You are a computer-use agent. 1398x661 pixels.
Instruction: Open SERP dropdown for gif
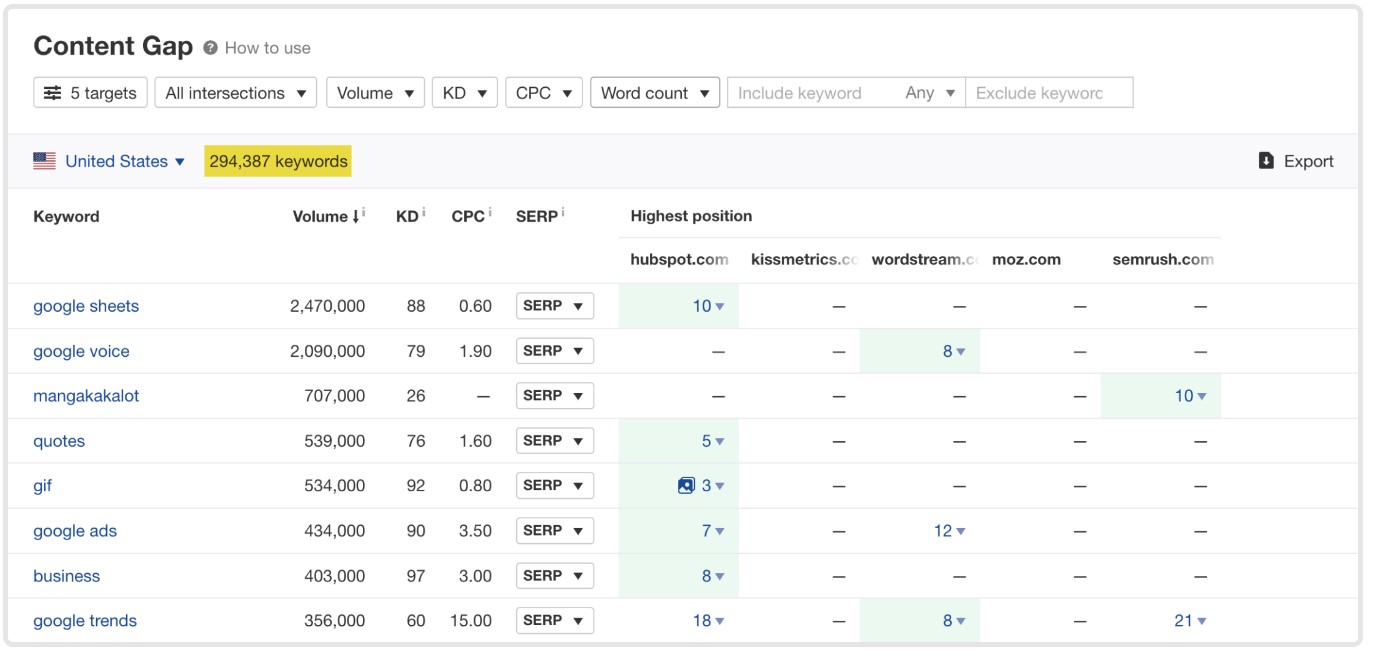pyautogui.click(x=555, y=486)
